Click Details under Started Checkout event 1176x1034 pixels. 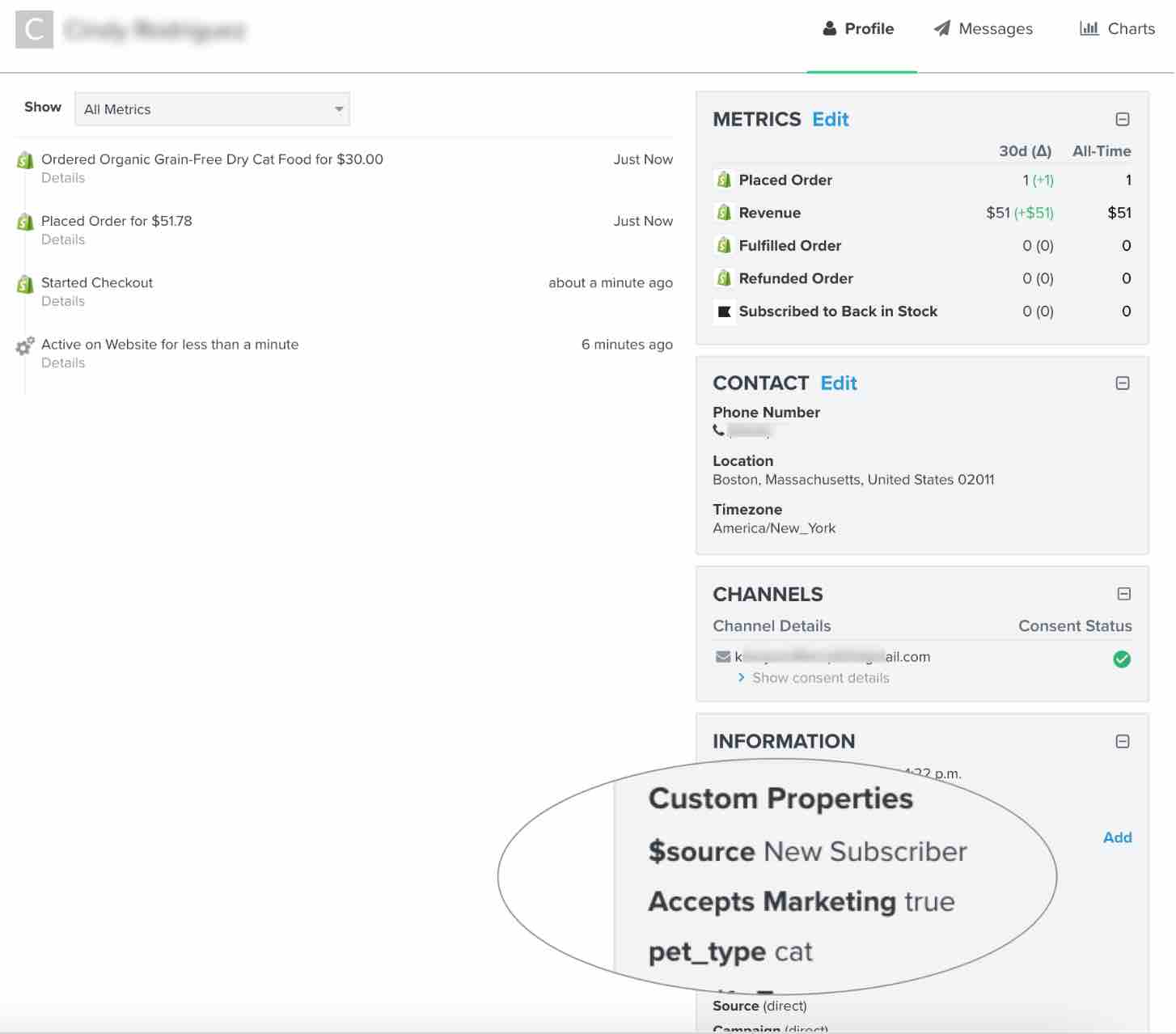(x=63, y=301)
